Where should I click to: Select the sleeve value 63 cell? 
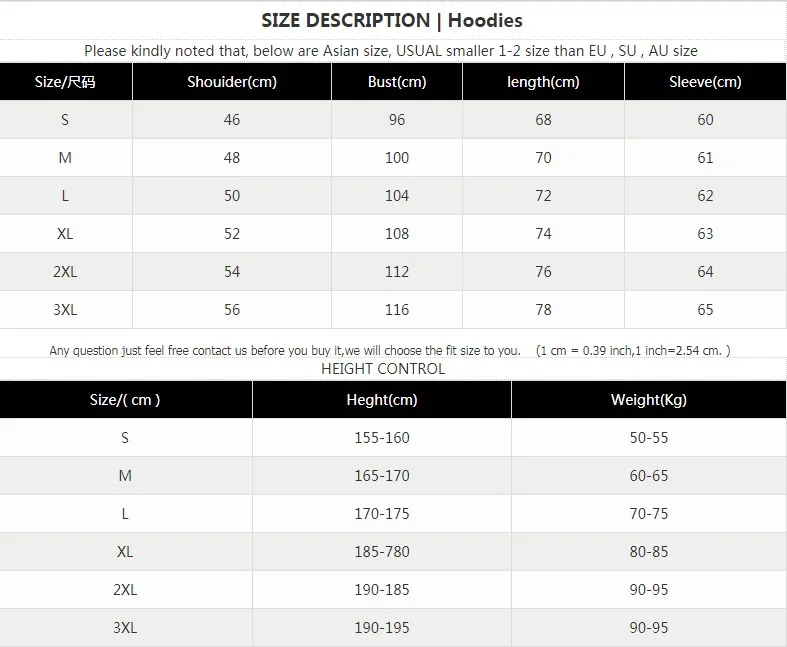(x=705, y=234)
